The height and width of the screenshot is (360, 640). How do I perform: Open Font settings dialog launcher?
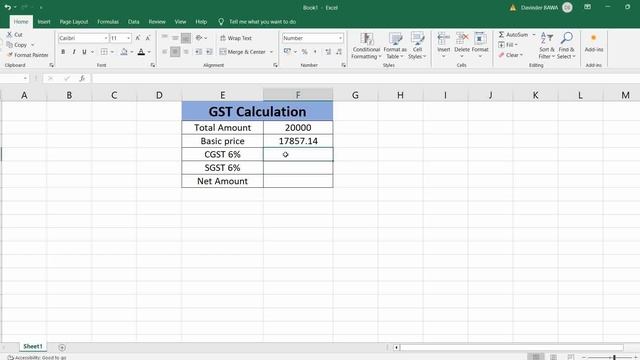[153, 65]
